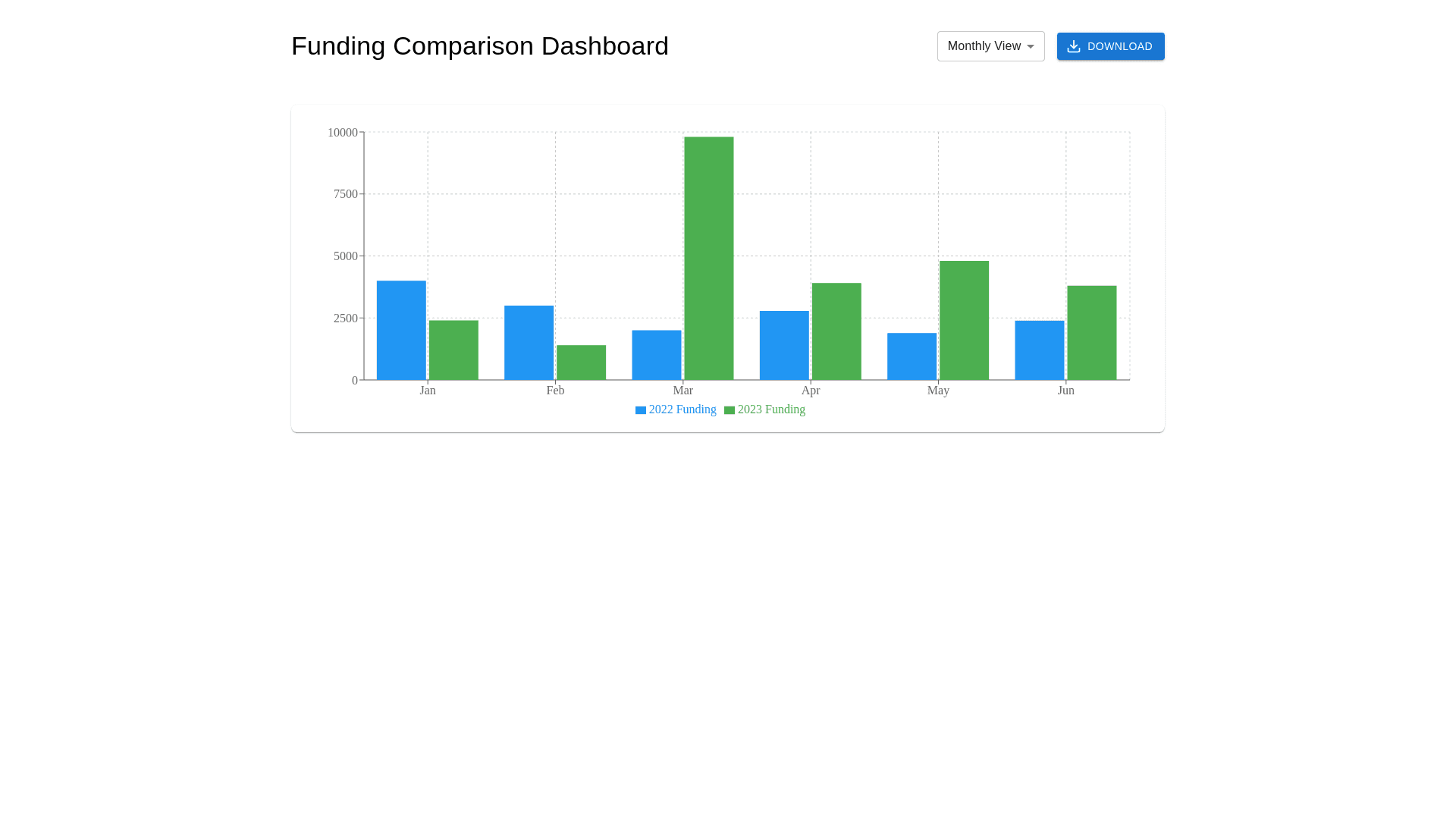The width and height of the screenshot is (1456, 819).
Task: Select the tall green March bar
Action: coord(708,258)
